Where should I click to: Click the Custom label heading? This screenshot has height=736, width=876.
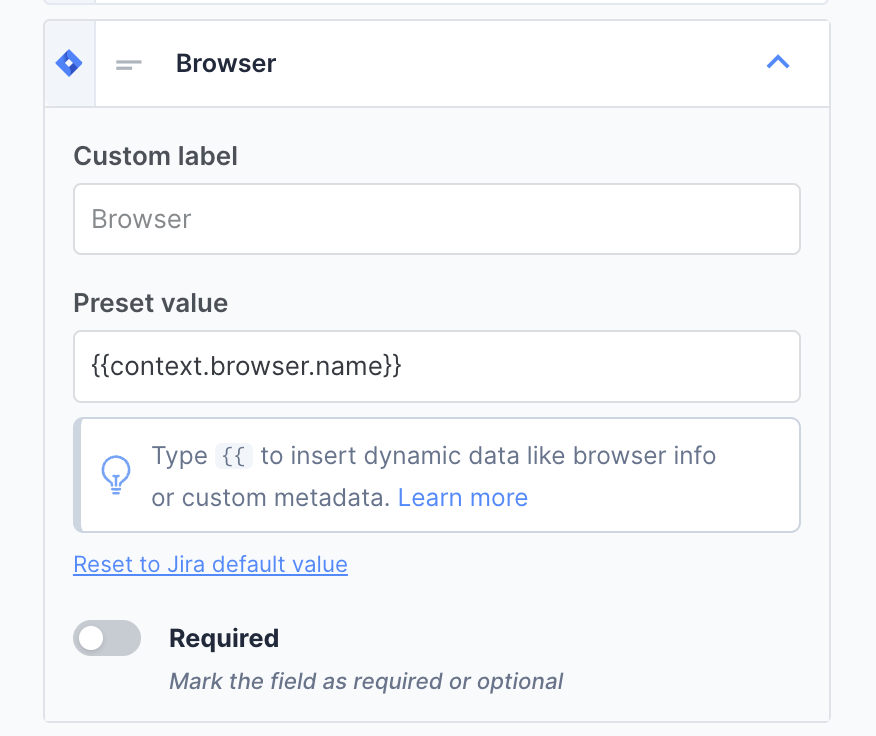pos(156,156)
